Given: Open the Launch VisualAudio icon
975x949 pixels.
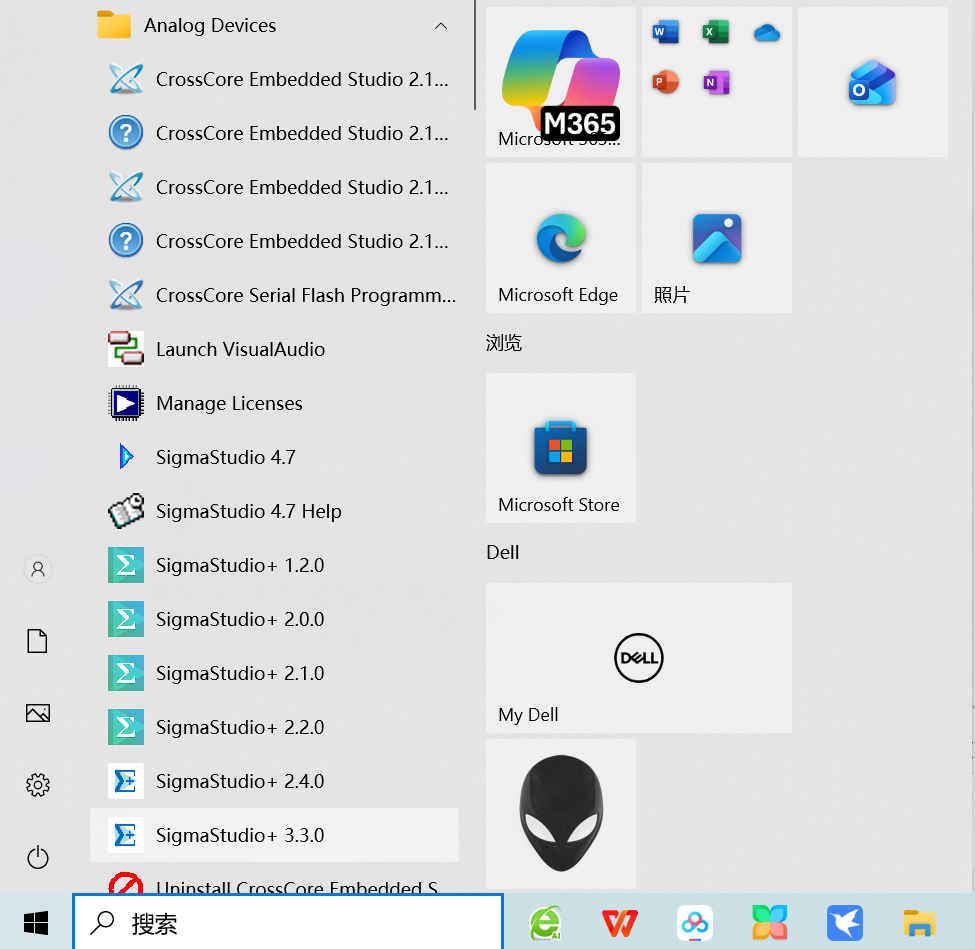Looking at the screenshot, I should 126,349.
